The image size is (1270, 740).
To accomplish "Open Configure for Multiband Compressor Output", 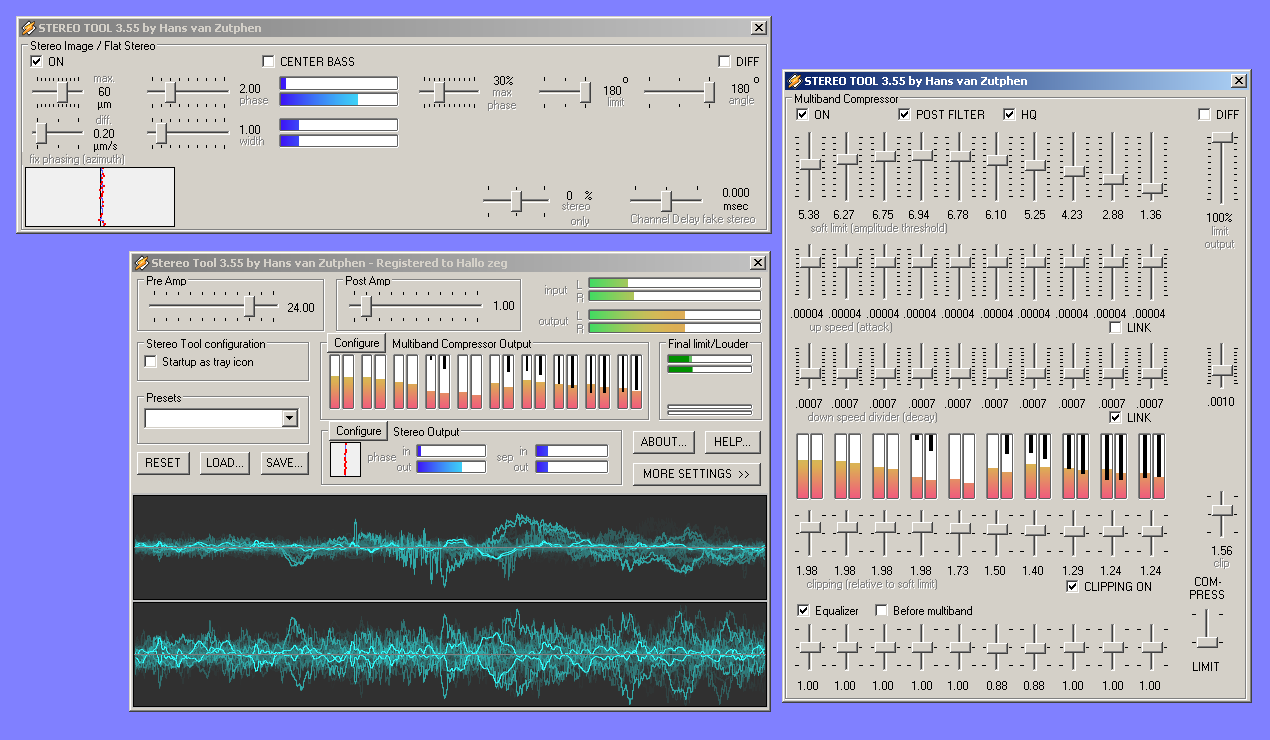I will point(357,344).
